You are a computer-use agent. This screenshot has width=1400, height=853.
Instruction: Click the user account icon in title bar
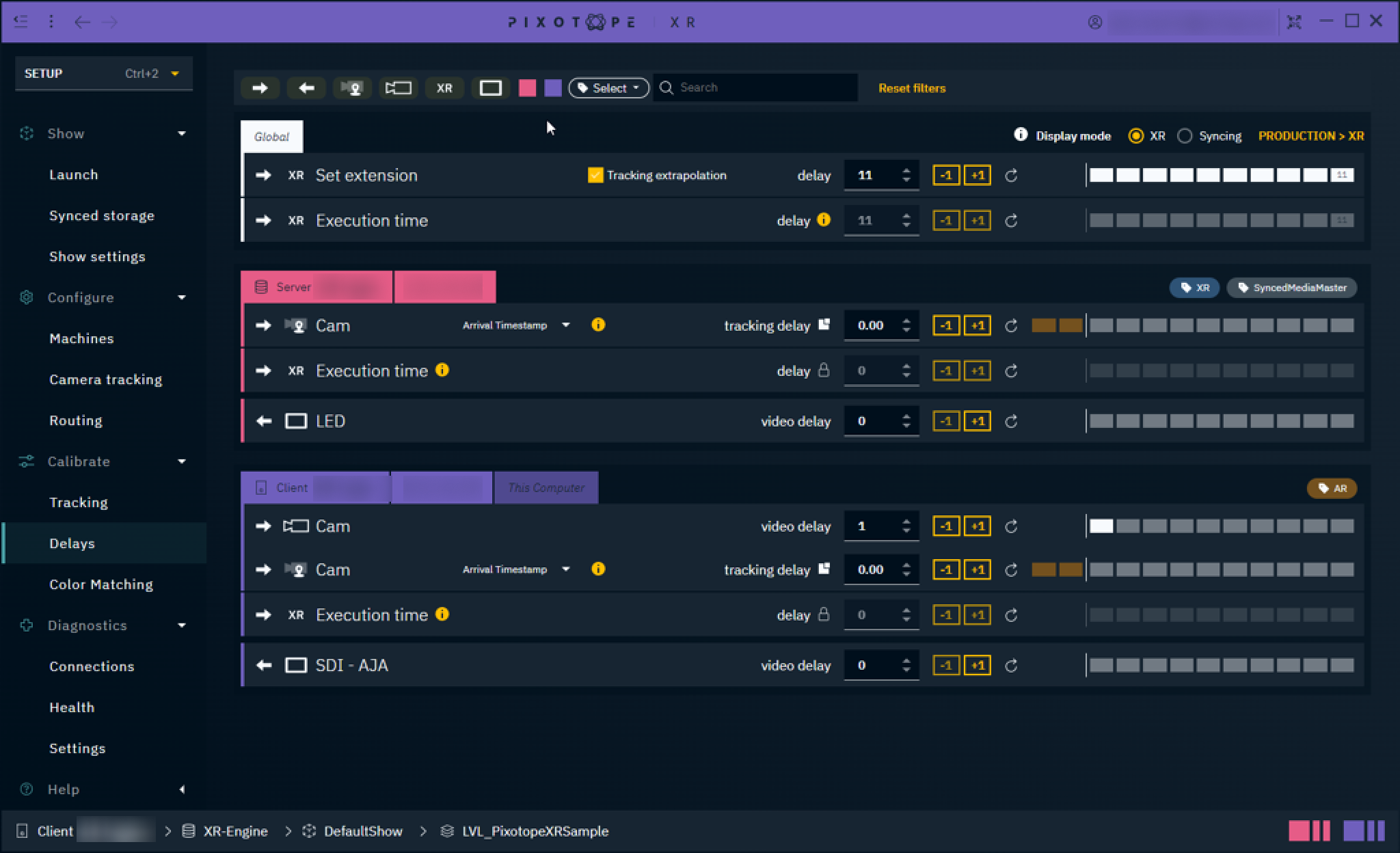1095,23
